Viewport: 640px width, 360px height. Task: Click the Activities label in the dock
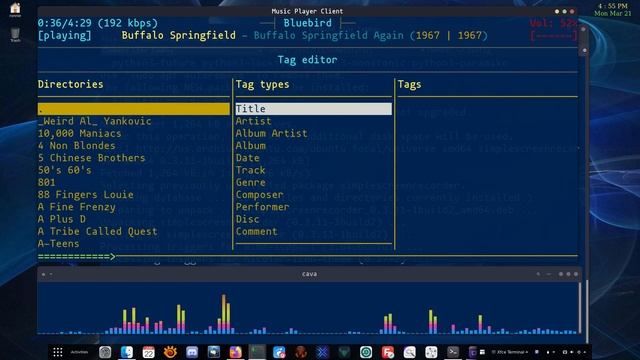[x=79, y=352]
